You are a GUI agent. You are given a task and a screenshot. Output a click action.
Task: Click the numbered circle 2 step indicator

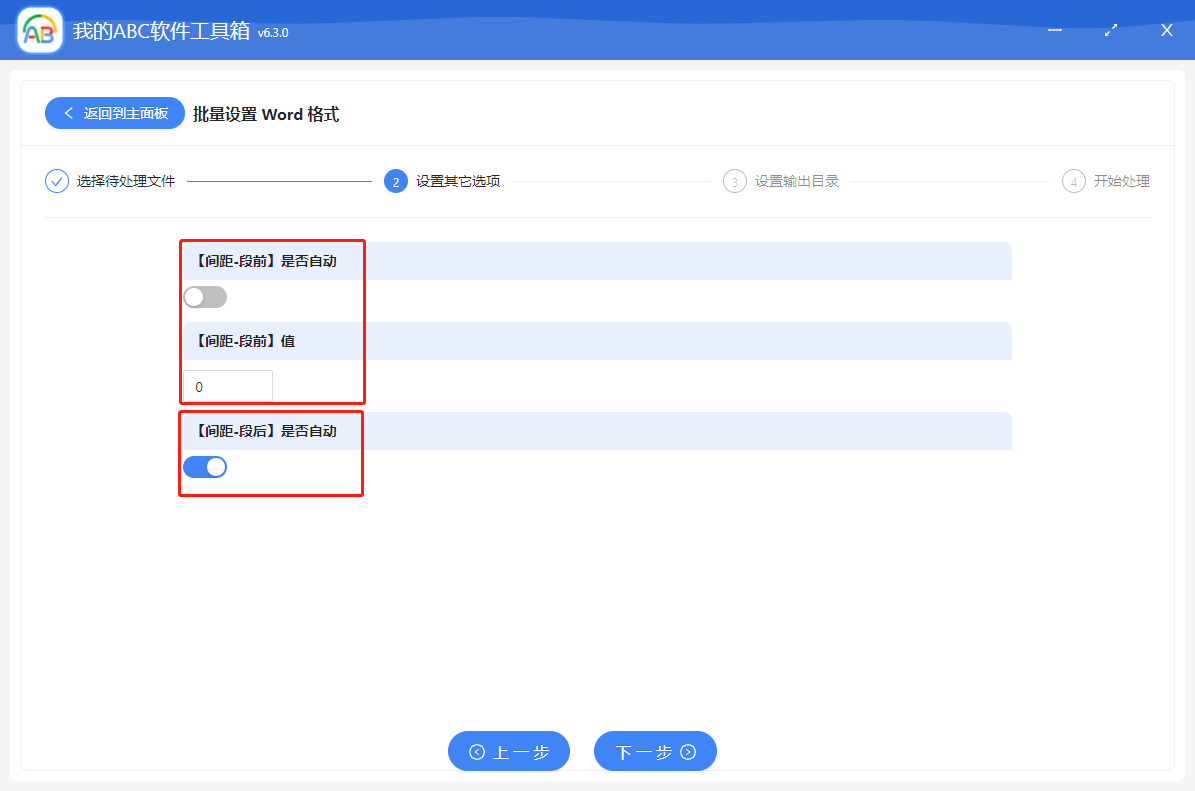click(394, 181)
